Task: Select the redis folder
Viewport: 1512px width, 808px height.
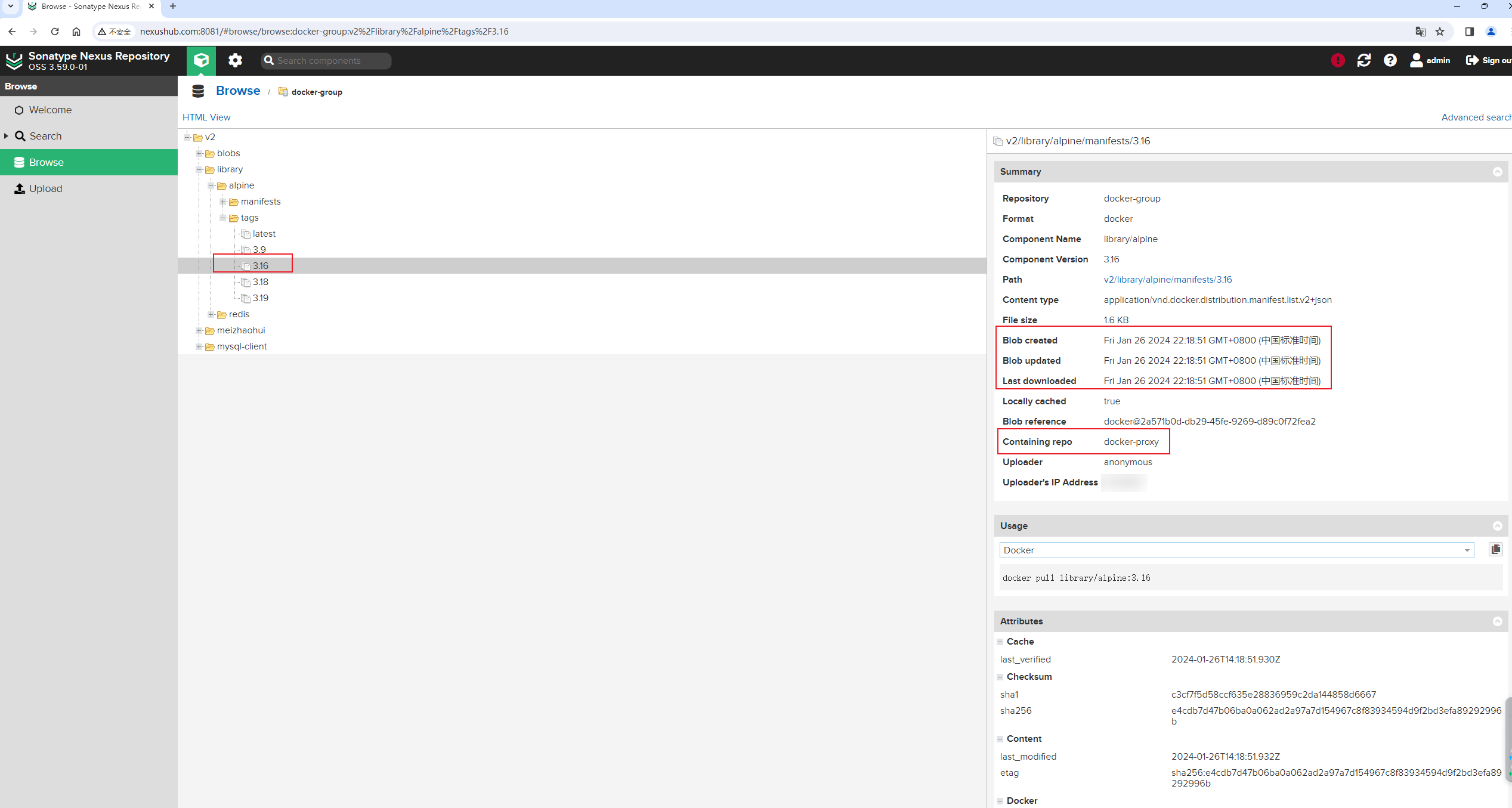Action: point(239,314)
